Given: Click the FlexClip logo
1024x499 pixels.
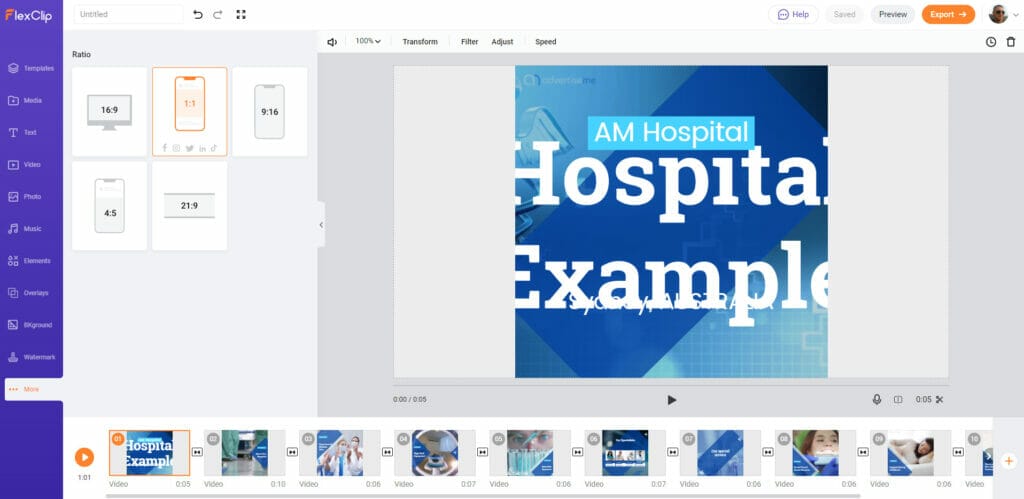Looking at the screenshot, I should (x=28, y=15).
